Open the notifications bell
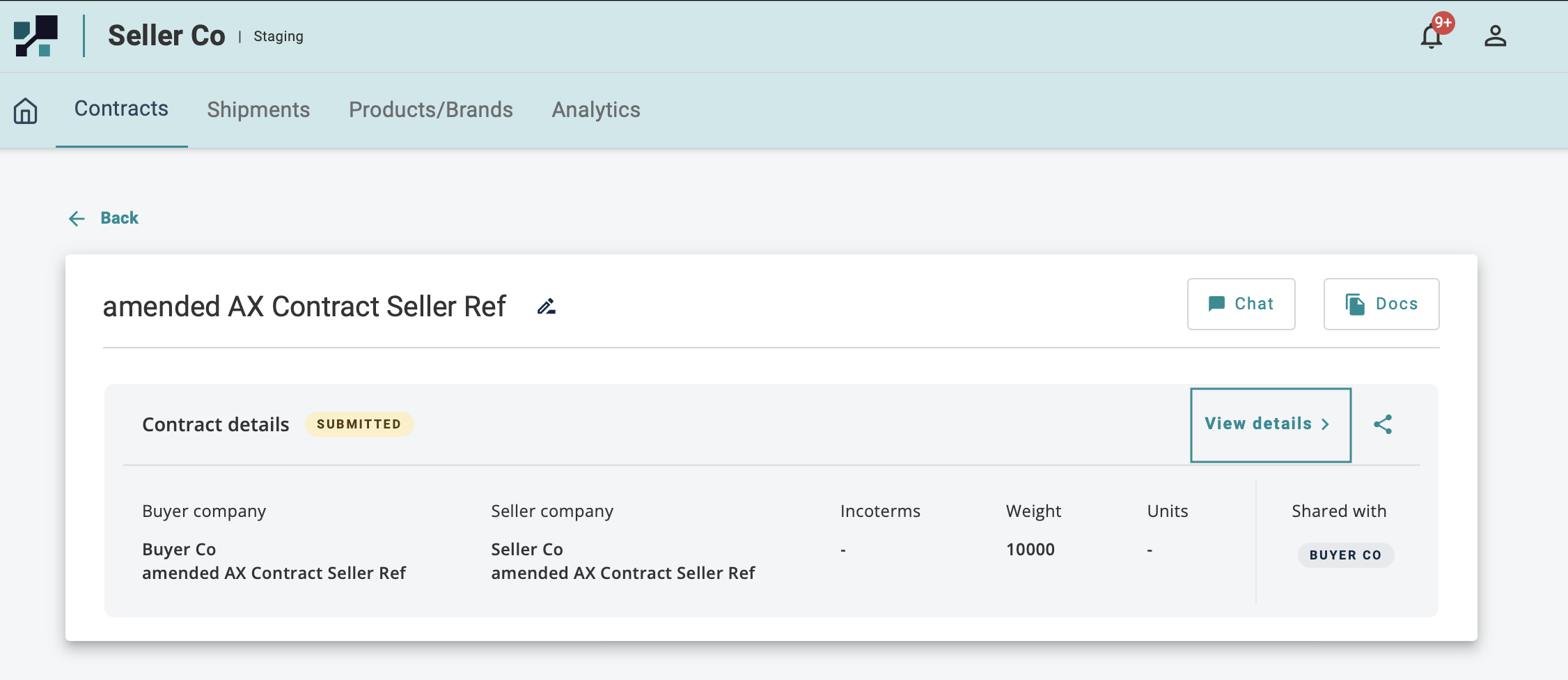The height and width of the screenshot is (680, 1568). pyautogui.click(x=1432, y=36)
